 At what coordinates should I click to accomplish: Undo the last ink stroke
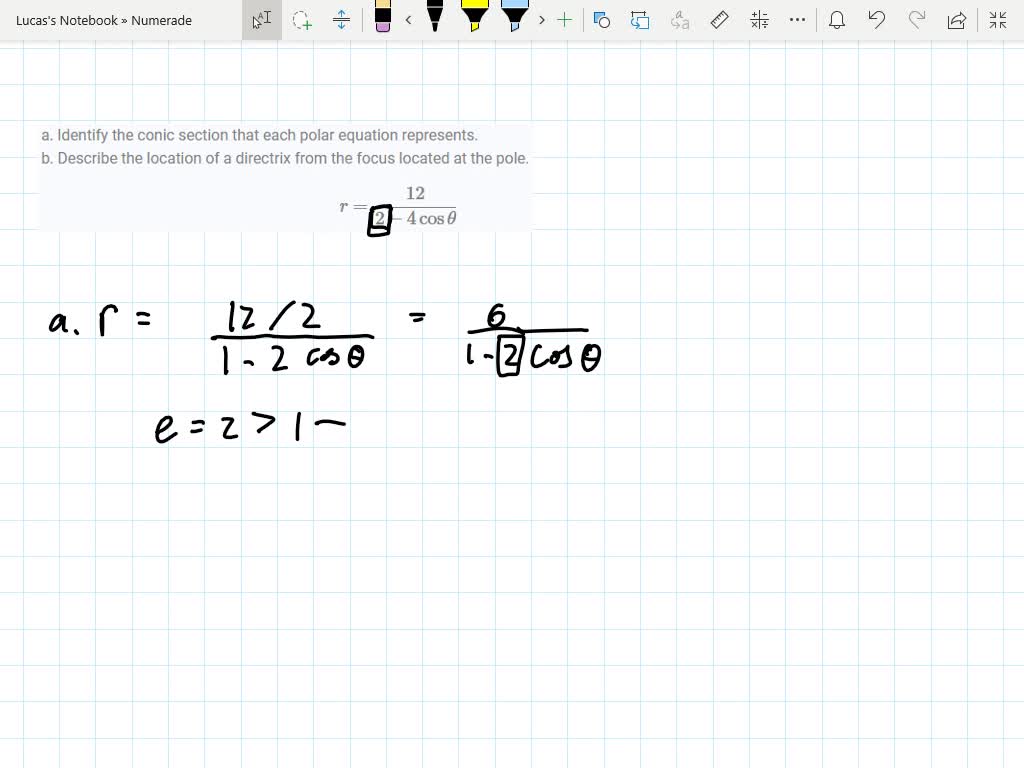point(876,20)
